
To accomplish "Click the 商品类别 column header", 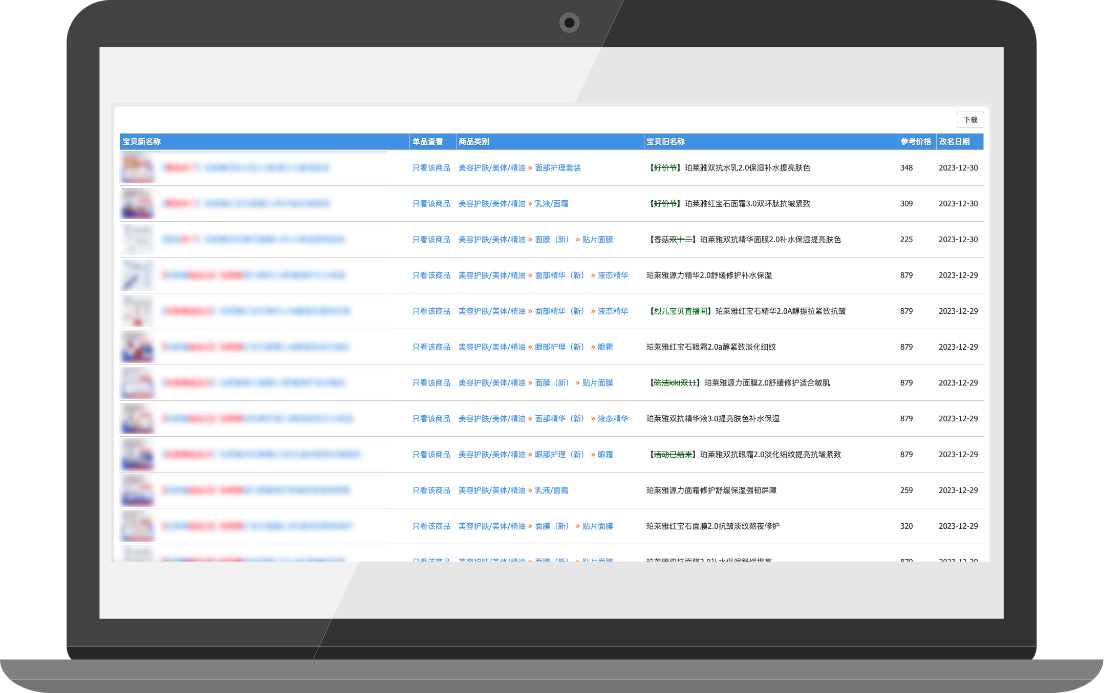I will click(x=473, y=142).
